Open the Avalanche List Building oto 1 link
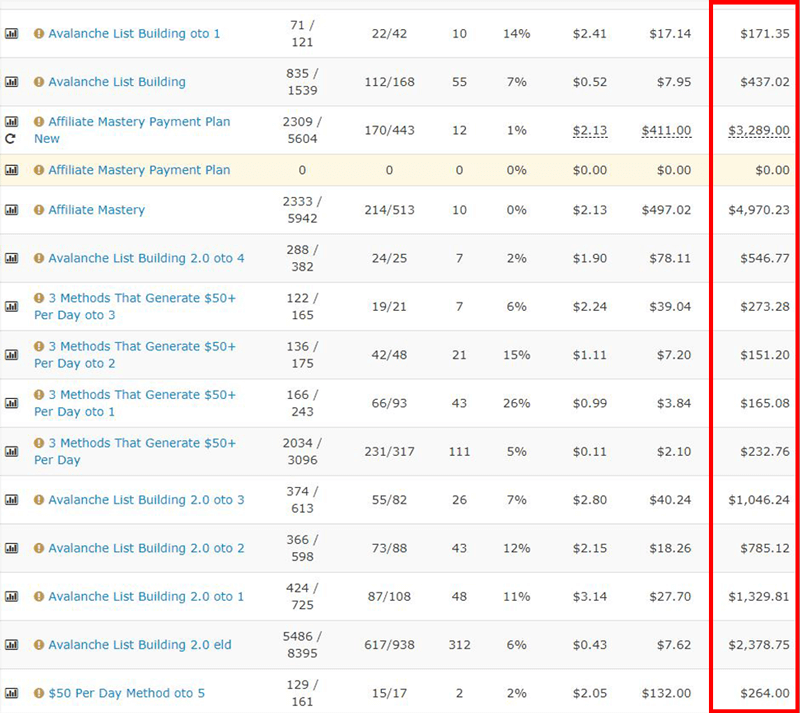 [x=134, y=34]
